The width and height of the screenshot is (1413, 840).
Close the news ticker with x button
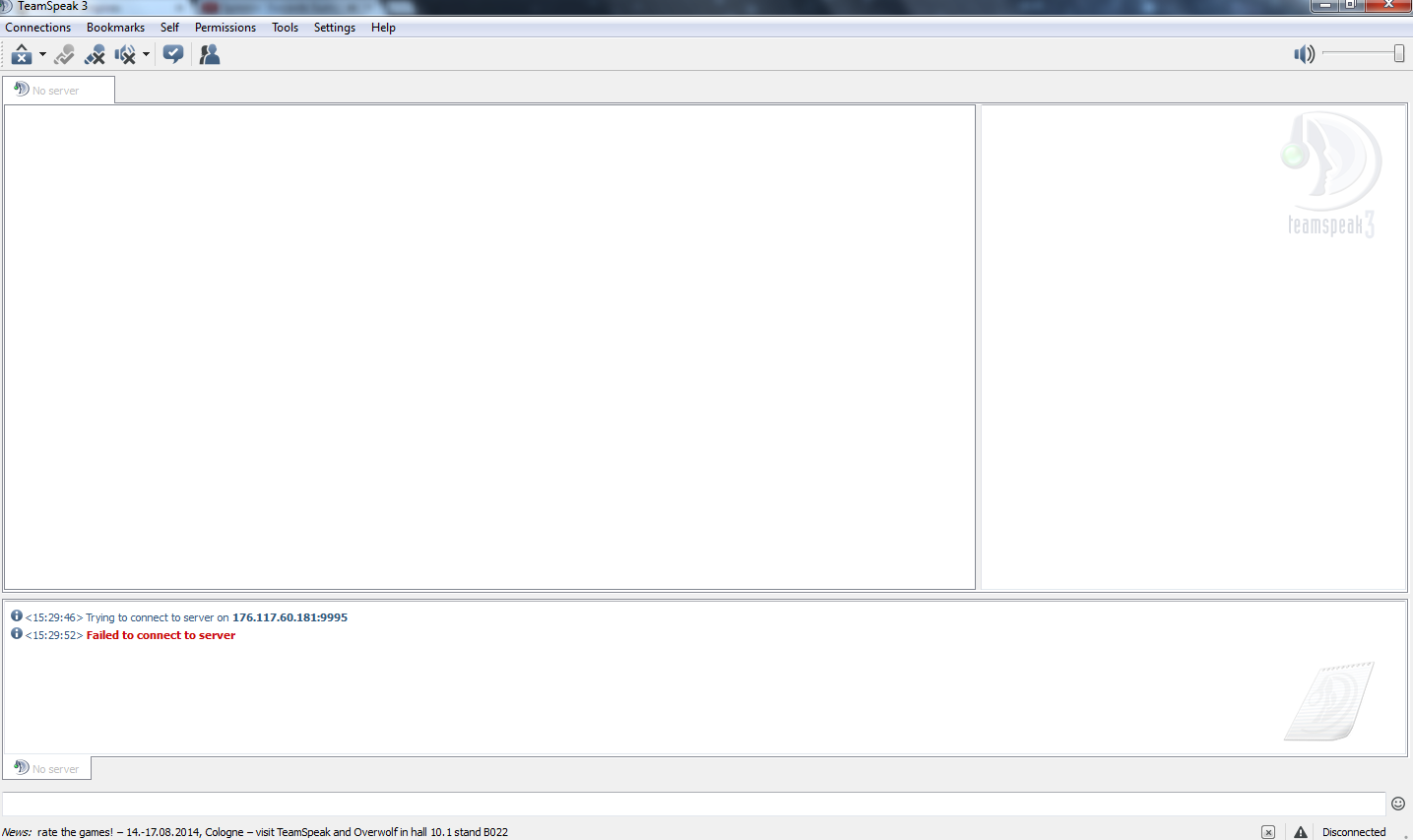click(1268, 832)
